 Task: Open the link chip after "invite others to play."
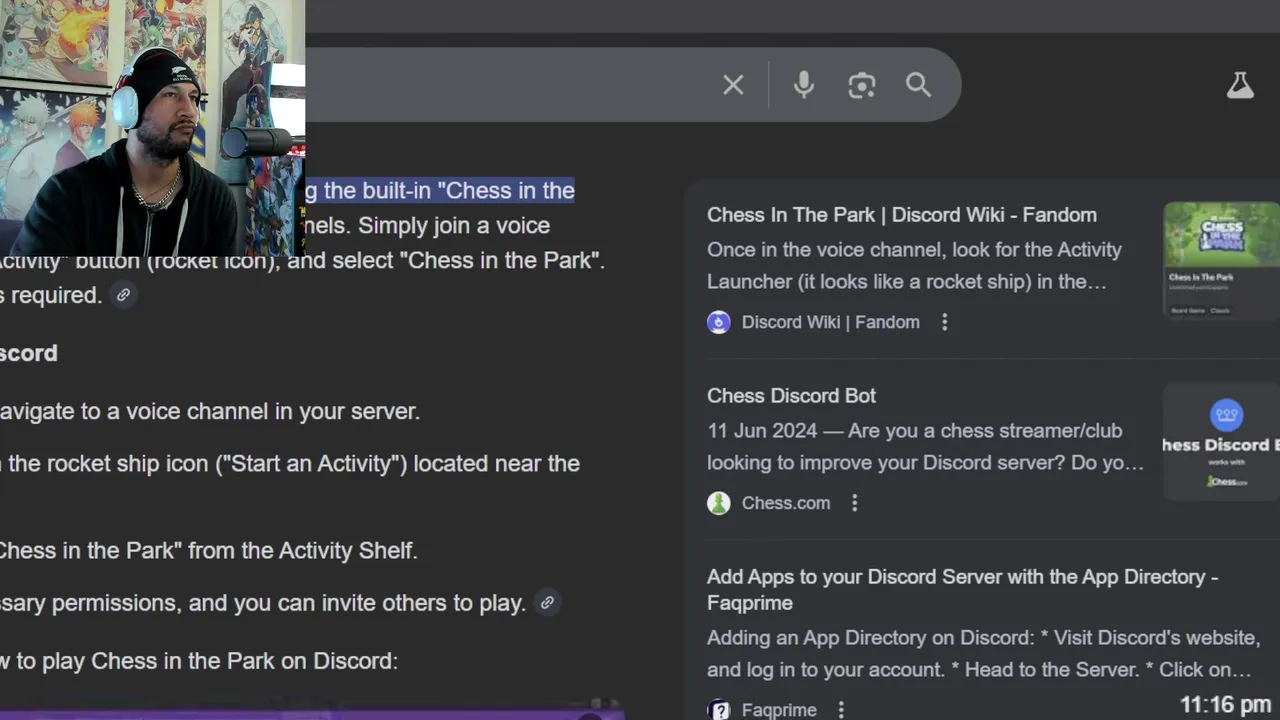pyautogui.click(x=546, y=602)
